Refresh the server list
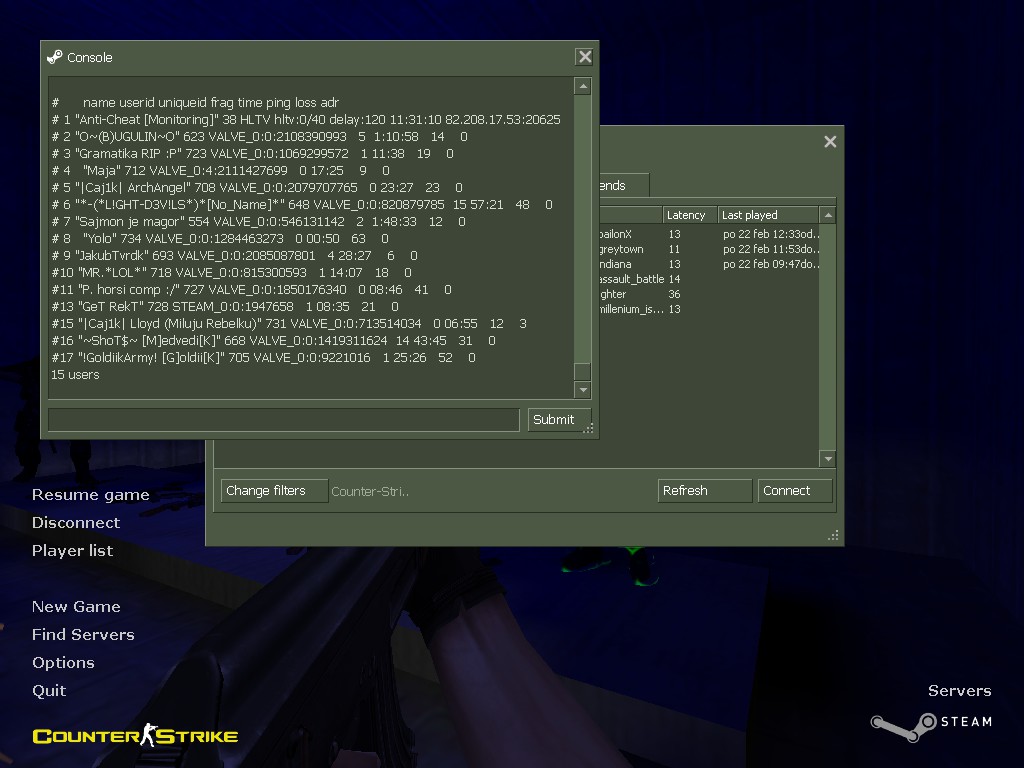Screen dimensions: 1024x768 coord(705,490)
